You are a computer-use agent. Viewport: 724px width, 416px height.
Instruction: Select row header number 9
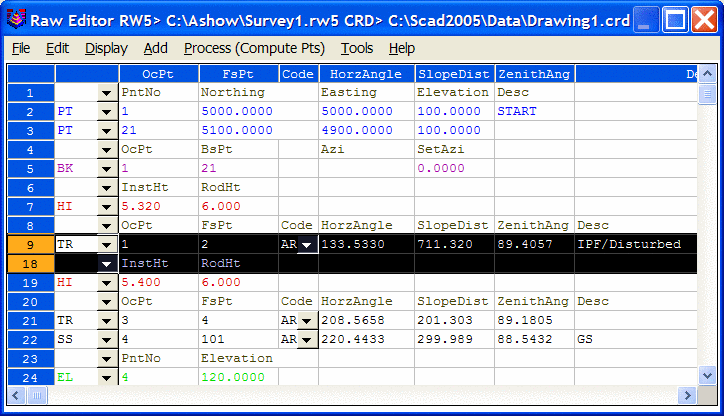pyautogui.click(x=30, y=244)
